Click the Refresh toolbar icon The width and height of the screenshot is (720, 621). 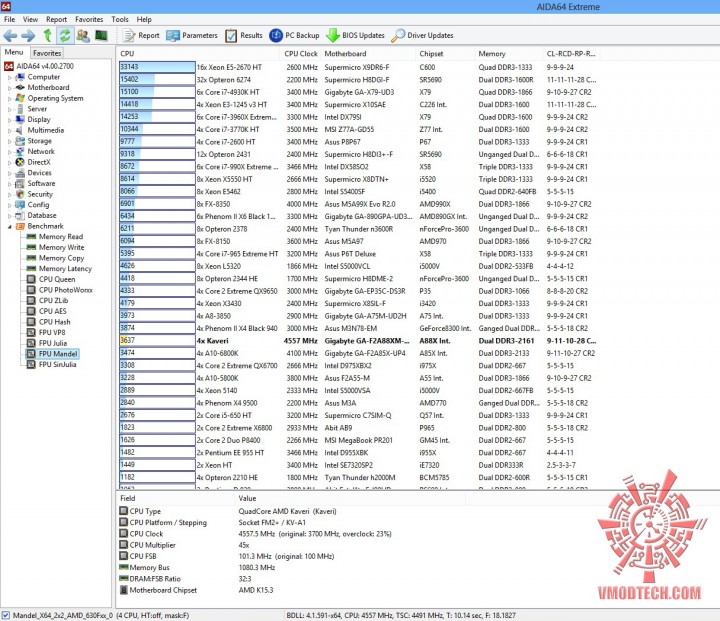click(x=65, y=35)
